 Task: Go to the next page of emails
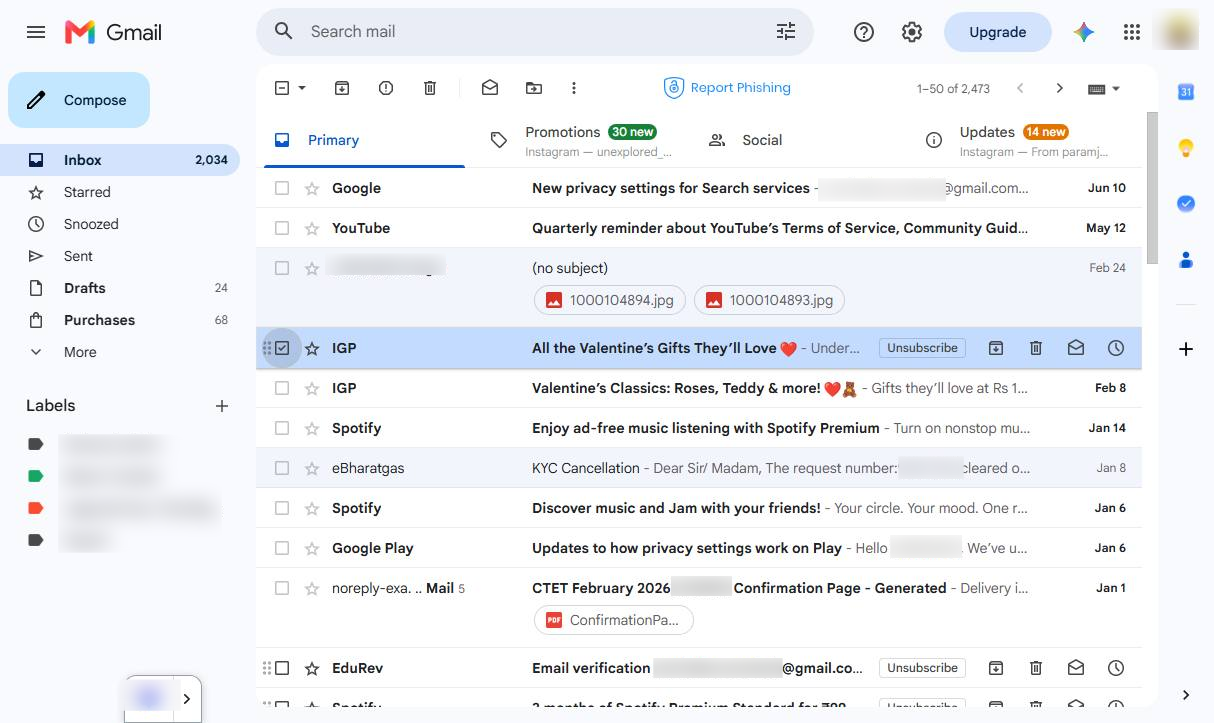(x=1060, y=88)
